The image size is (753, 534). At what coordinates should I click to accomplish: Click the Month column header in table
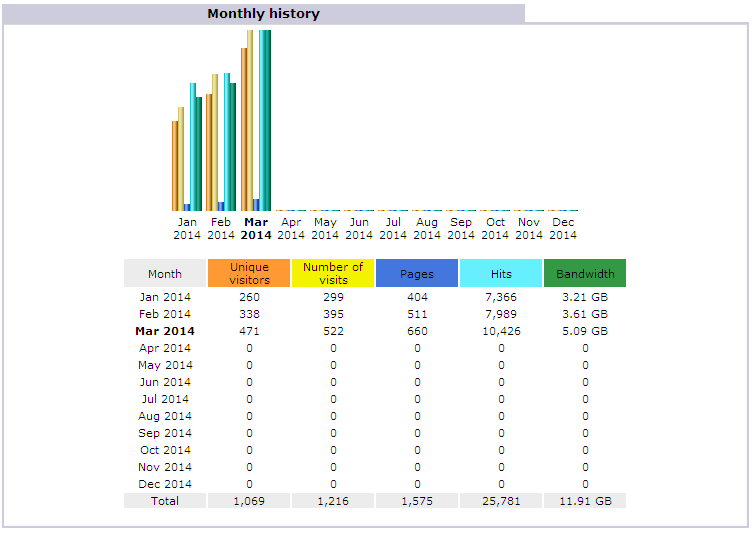tap(165, 273)
